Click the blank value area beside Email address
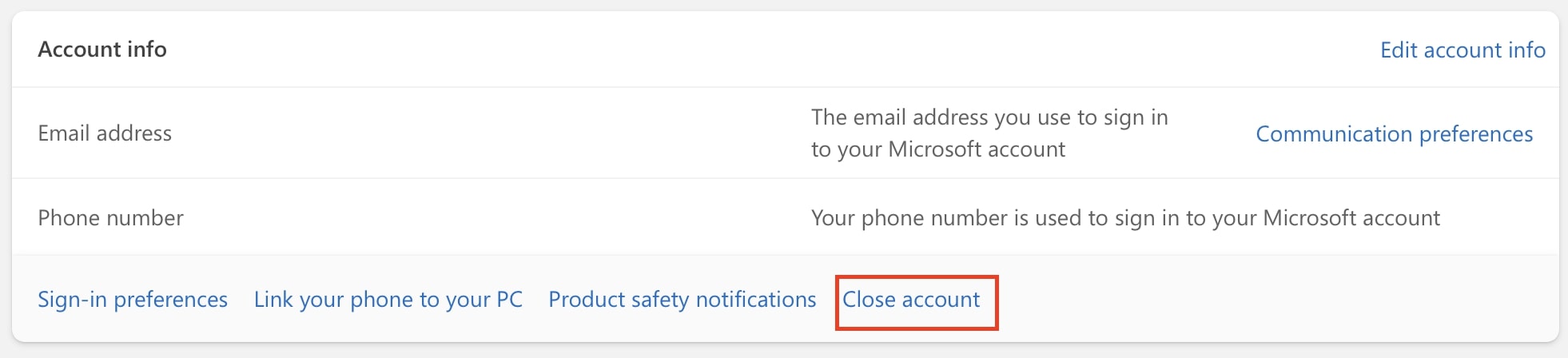 pos(480,133)
